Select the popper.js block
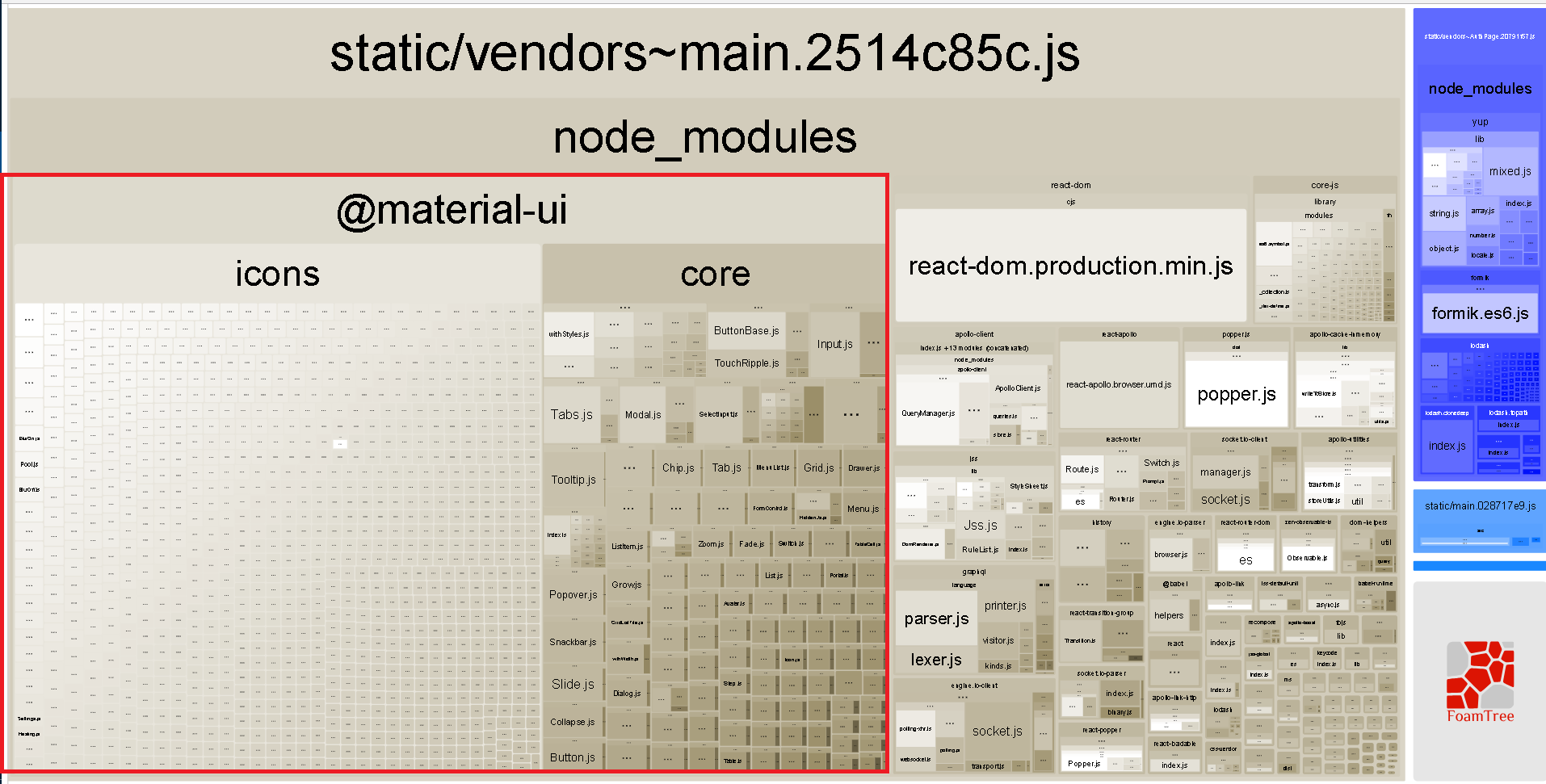The height and width of the screenshot is (784, 1546). (x=1236, y=394)
